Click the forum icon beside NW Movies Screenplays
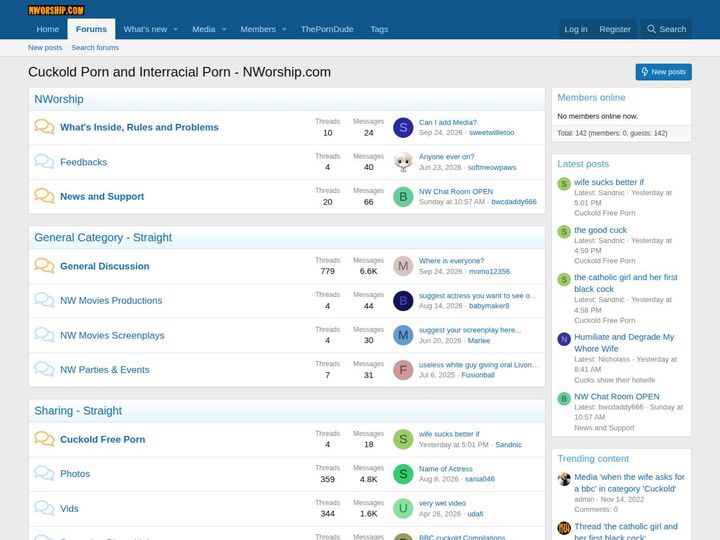 [44, 335]
